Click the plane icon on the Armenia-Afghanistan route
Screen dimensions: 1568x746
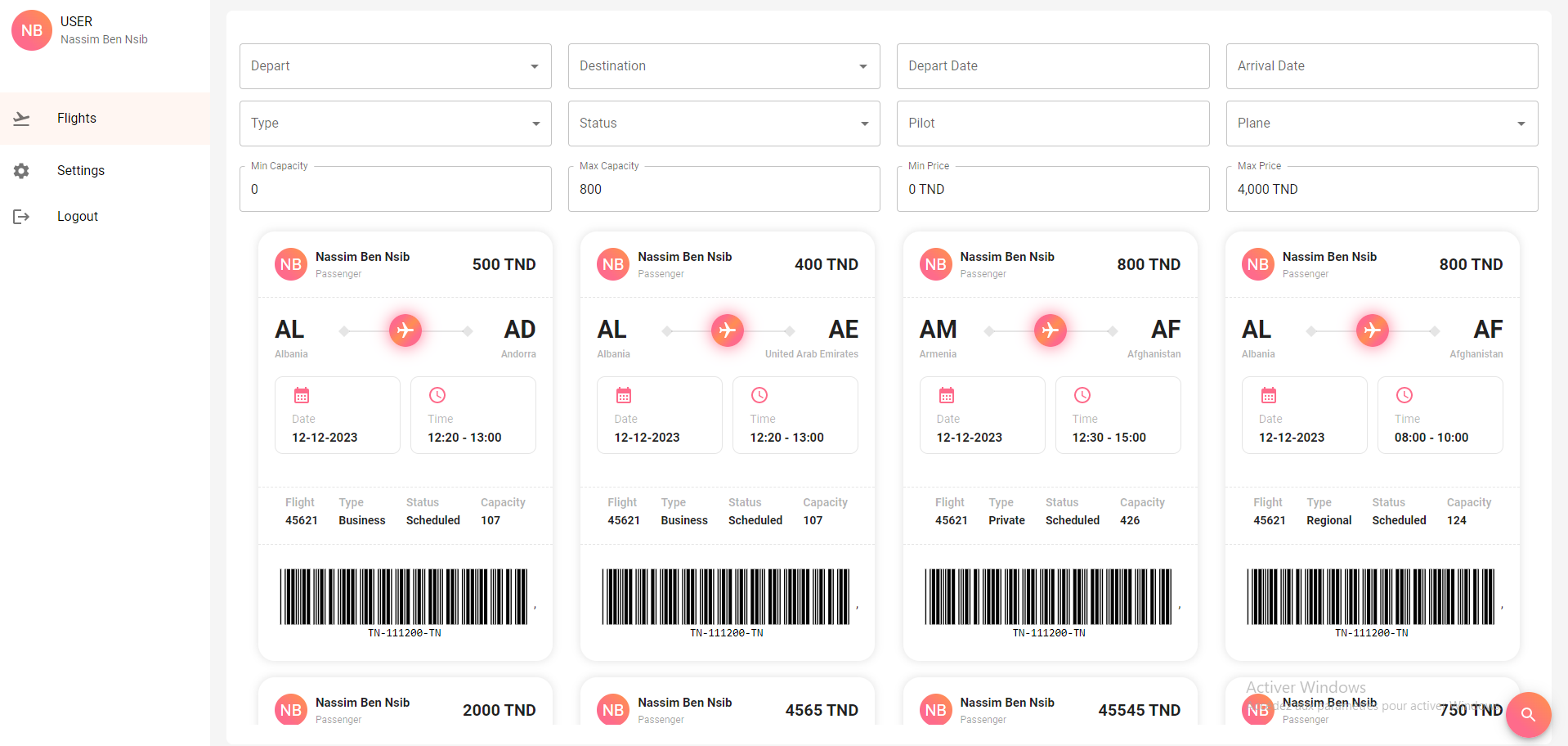tap(1050, 330)
